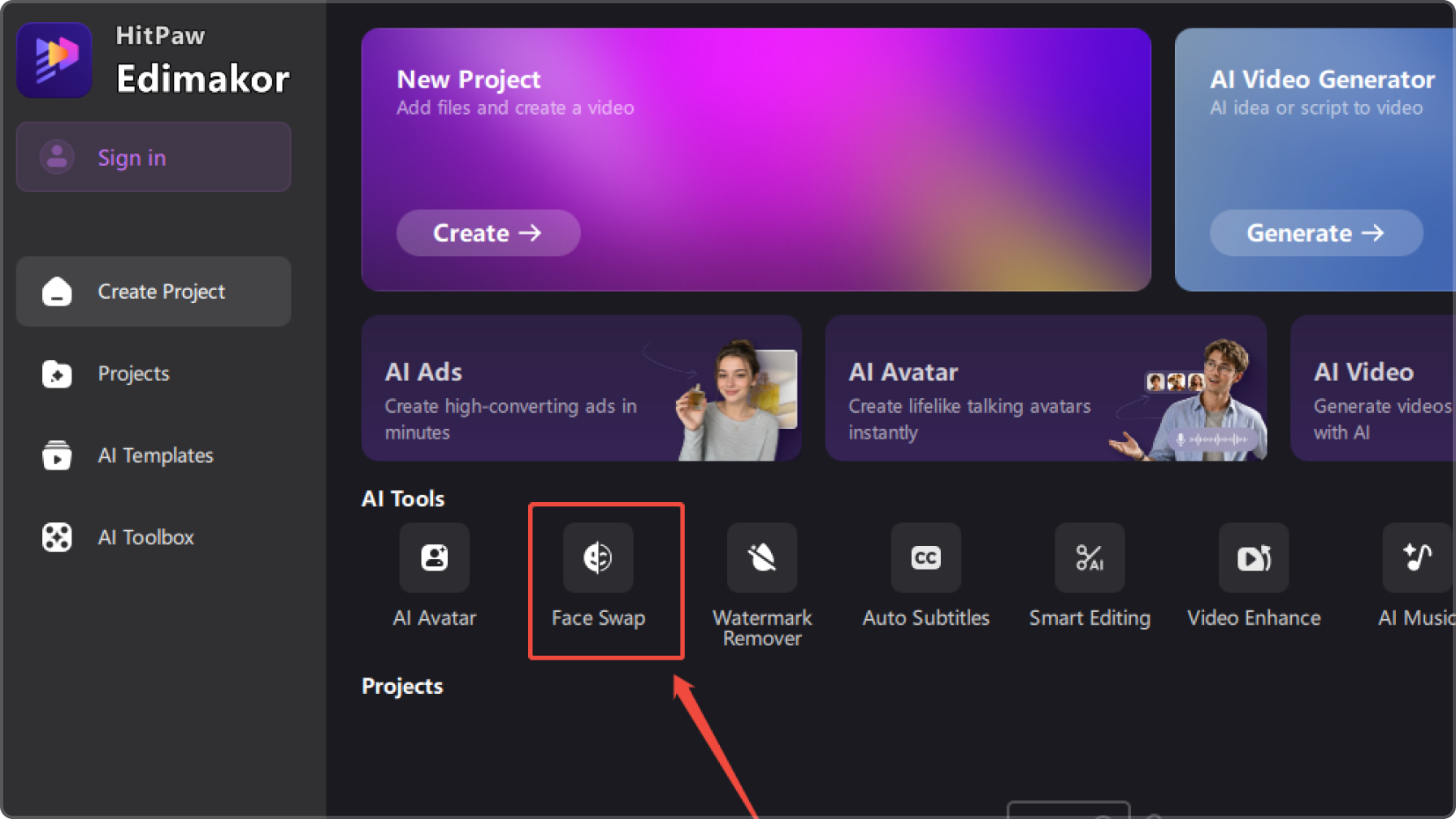Click the Video Enhance label

point(1254,617)
